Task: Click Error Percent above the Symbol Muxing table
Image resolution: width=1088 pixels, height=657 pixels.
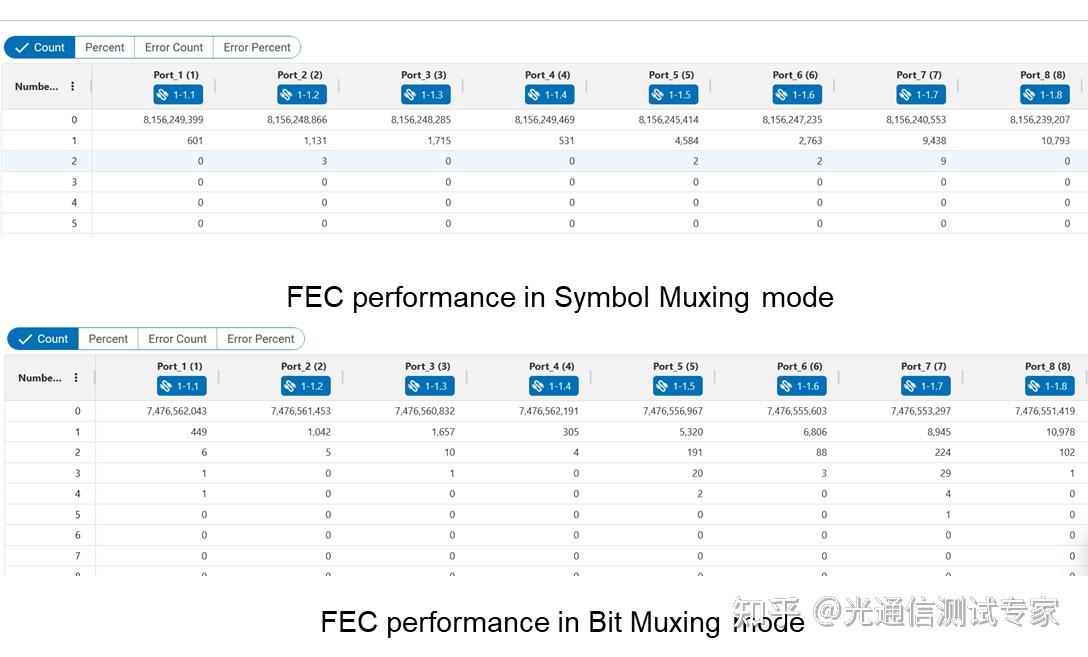Action: point(257,47)
